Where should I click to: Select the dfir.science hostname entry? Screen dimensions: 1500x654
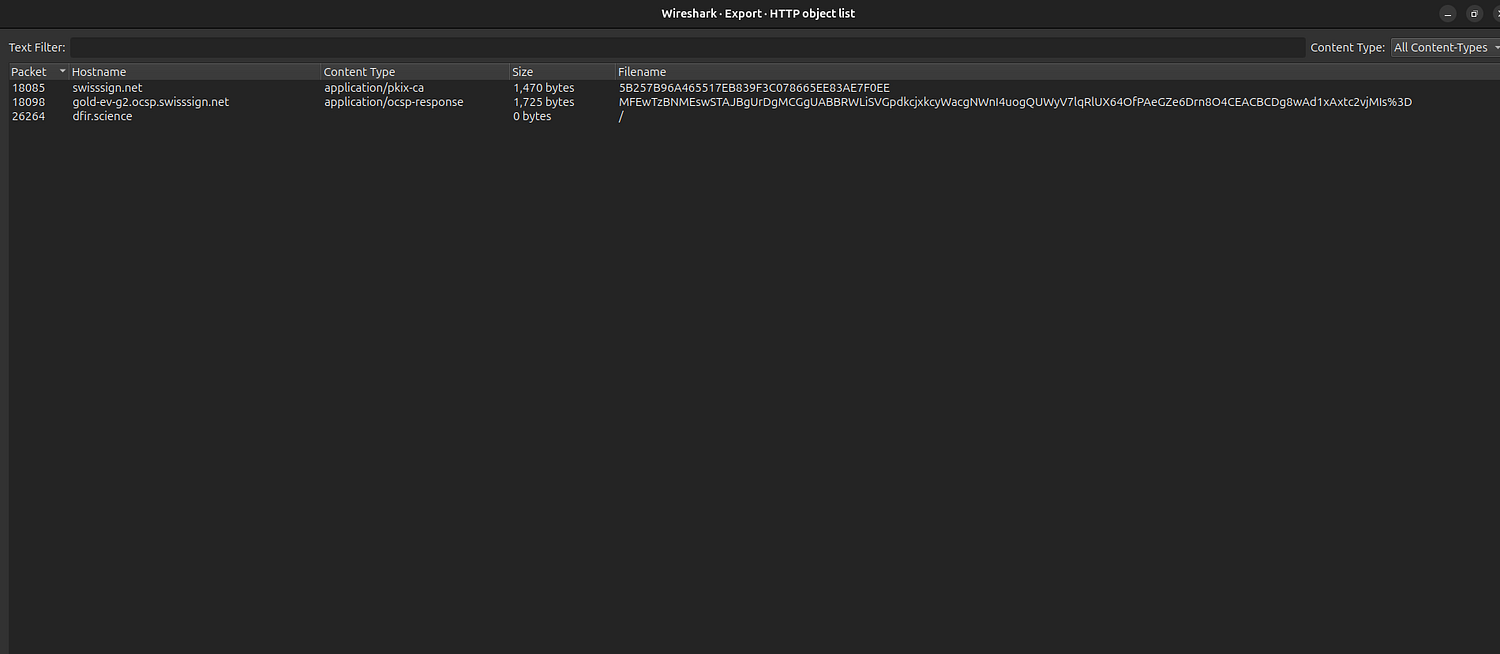[102, 116]
